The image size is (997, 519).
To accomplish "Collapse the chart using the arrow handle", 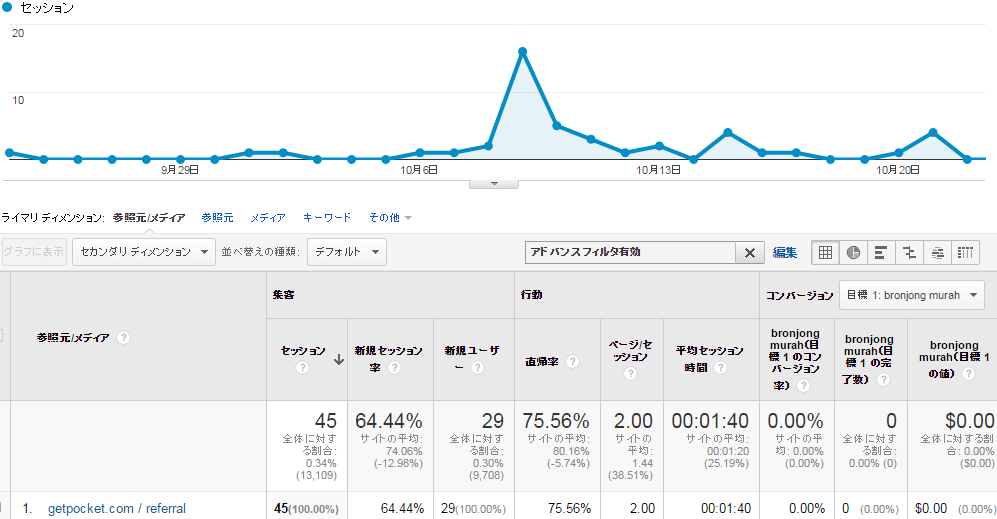I will [495, 184].
